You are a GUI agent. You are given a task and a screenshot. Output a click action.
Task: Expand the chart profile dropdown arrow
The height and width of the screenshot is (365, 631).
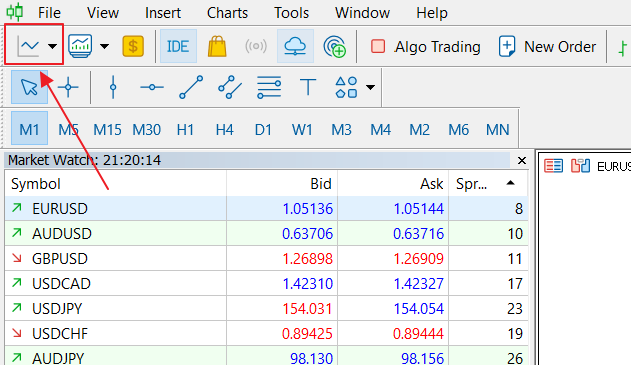pyautogui.click(x=105, y=46)
